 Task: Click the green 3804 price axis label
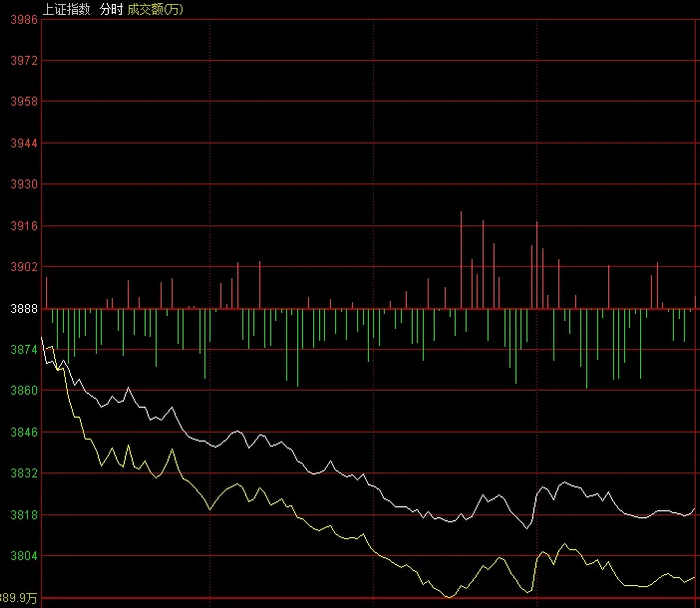(24, 556)
